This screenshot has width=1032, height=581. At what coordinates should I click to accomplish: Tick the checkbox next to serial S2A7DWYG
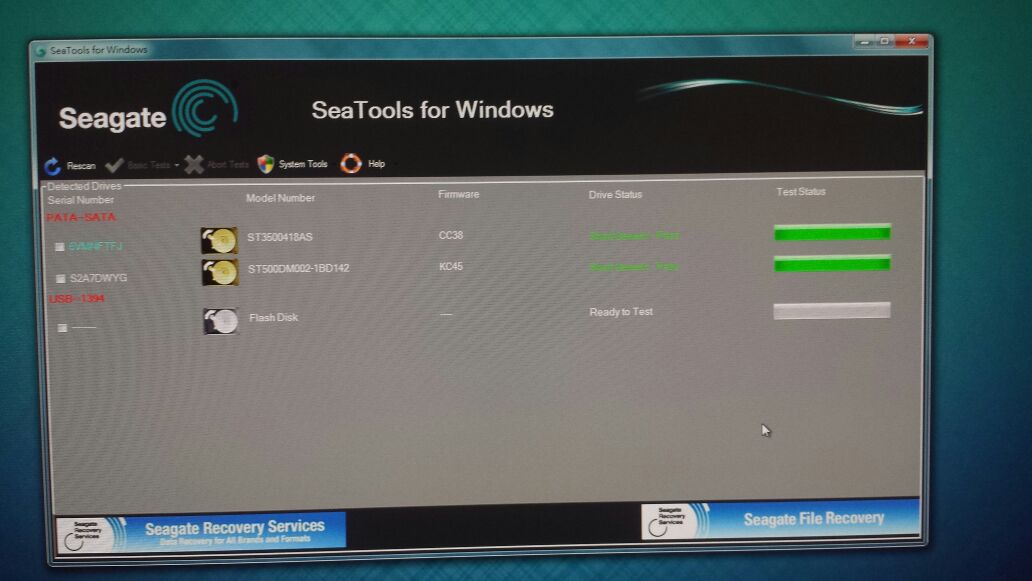point(61,278)
